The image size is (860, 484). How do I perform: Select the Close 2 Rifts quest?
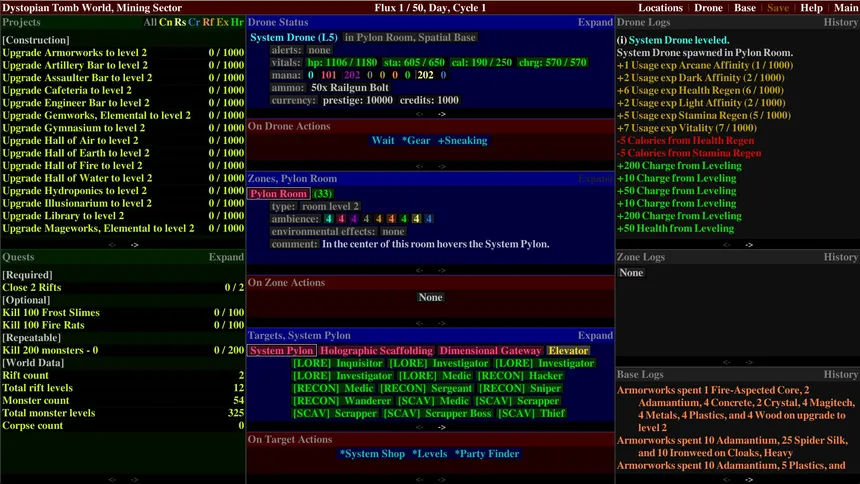coord(123,288)
